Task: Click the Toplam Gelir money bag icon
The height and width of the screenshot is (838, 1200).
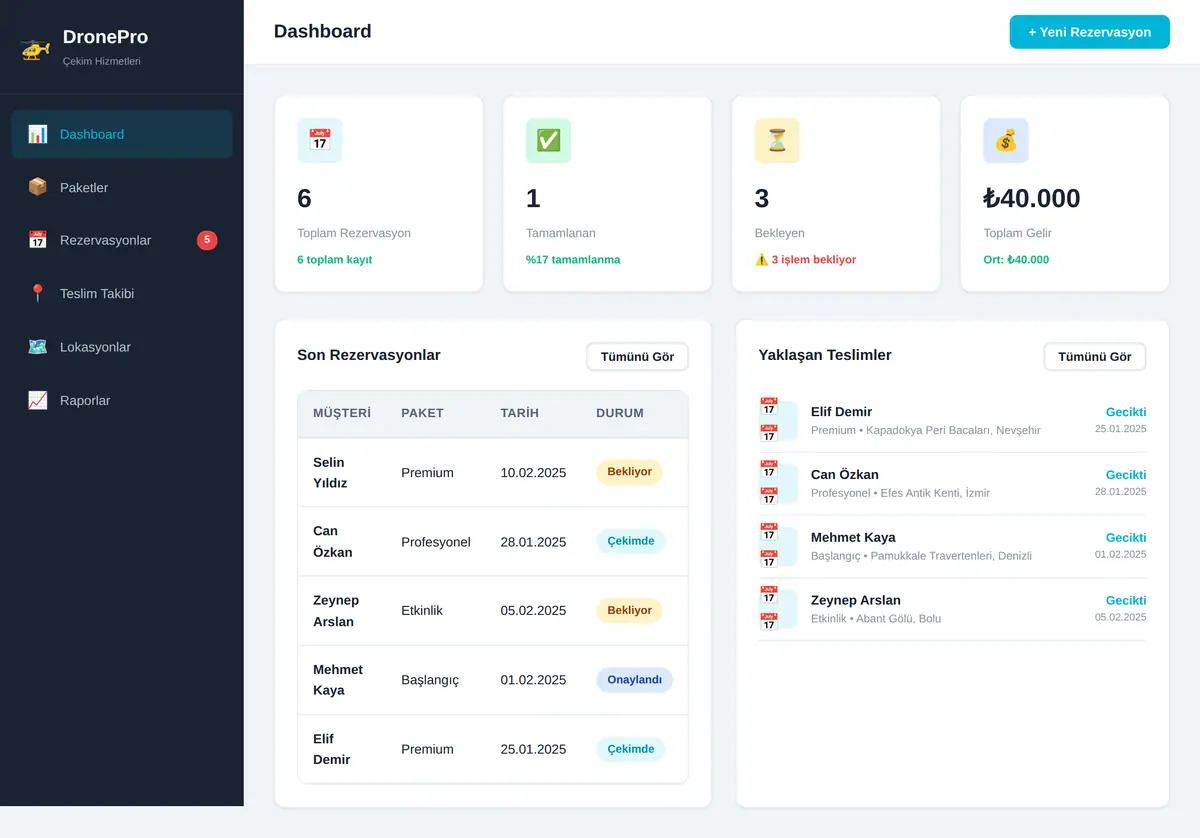Action: tap(1006, 140)
